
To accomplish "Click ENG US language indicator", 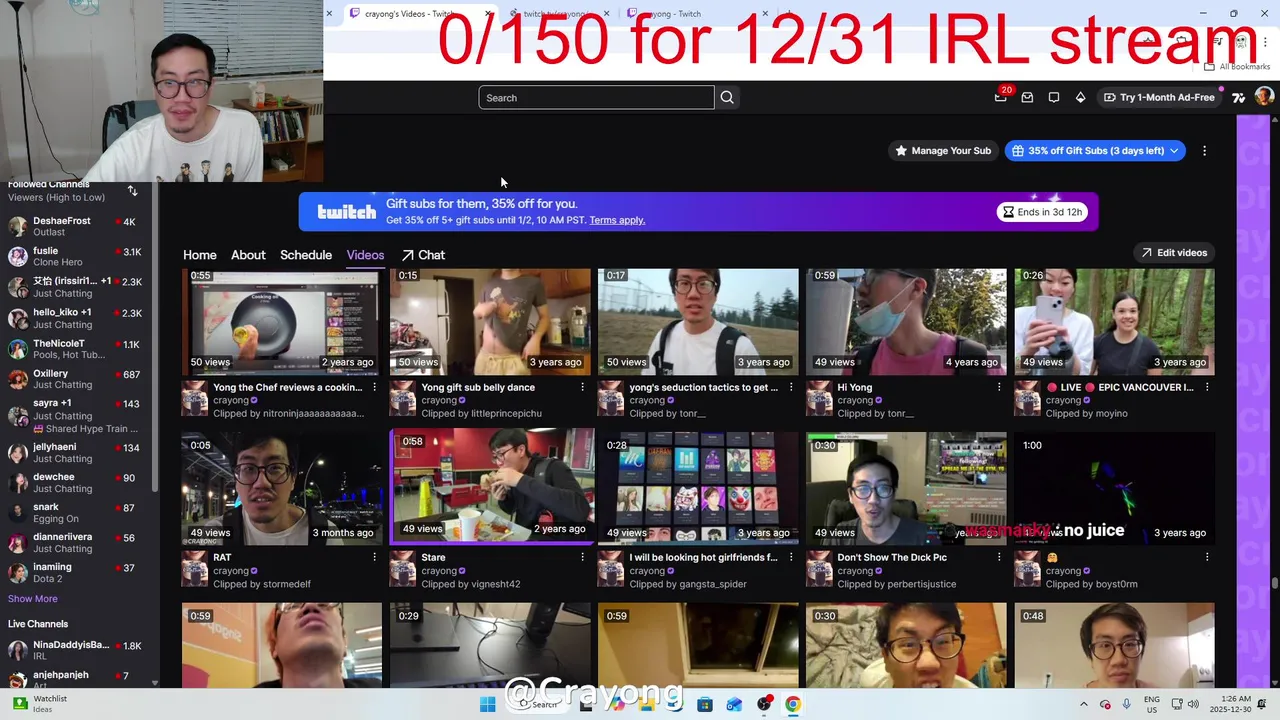I will pos(1152,704).
